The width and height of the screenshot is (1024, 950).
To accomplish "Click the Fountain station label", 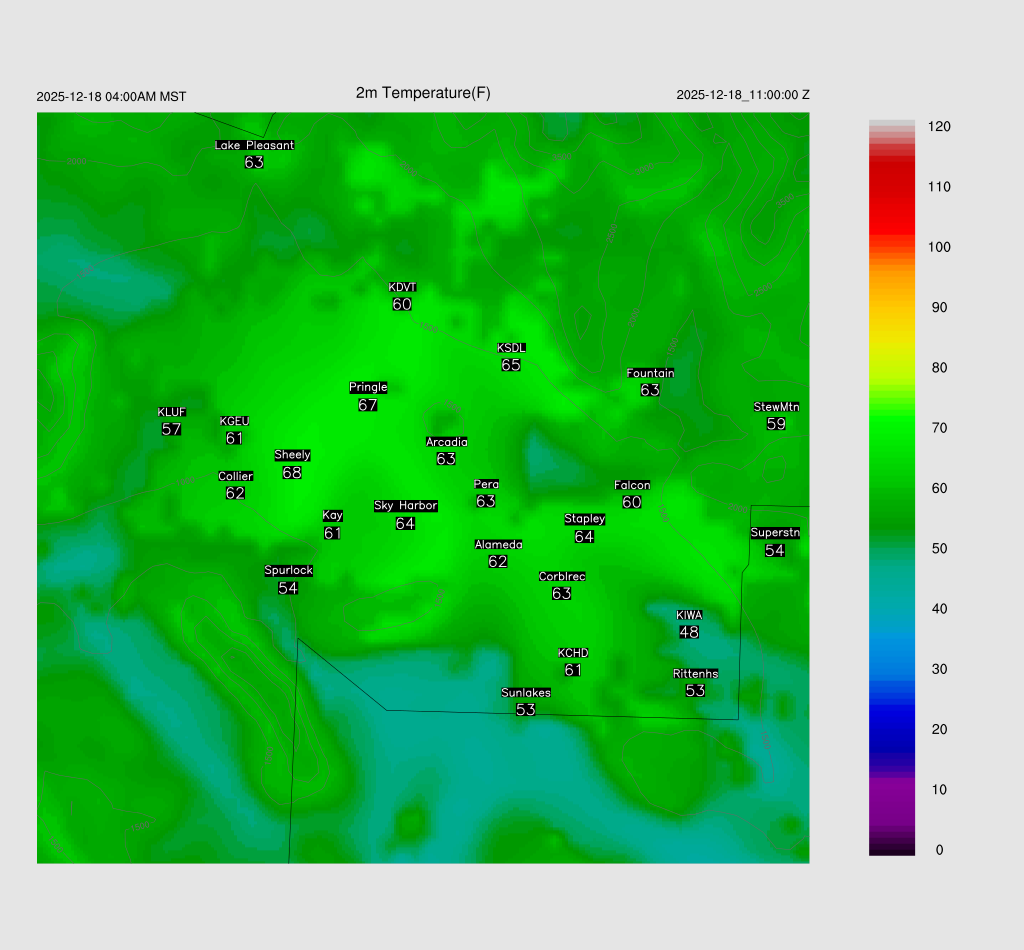I will pyautogui.click(x=650, y=373).
